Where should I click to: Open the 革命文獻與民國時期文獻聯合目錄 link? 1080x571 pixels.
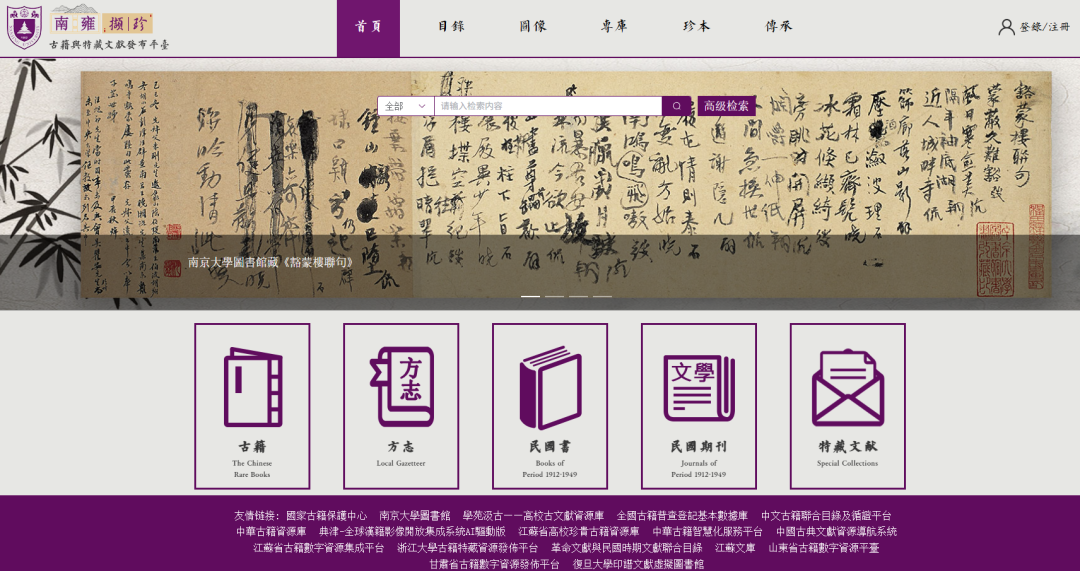(626, 548)
